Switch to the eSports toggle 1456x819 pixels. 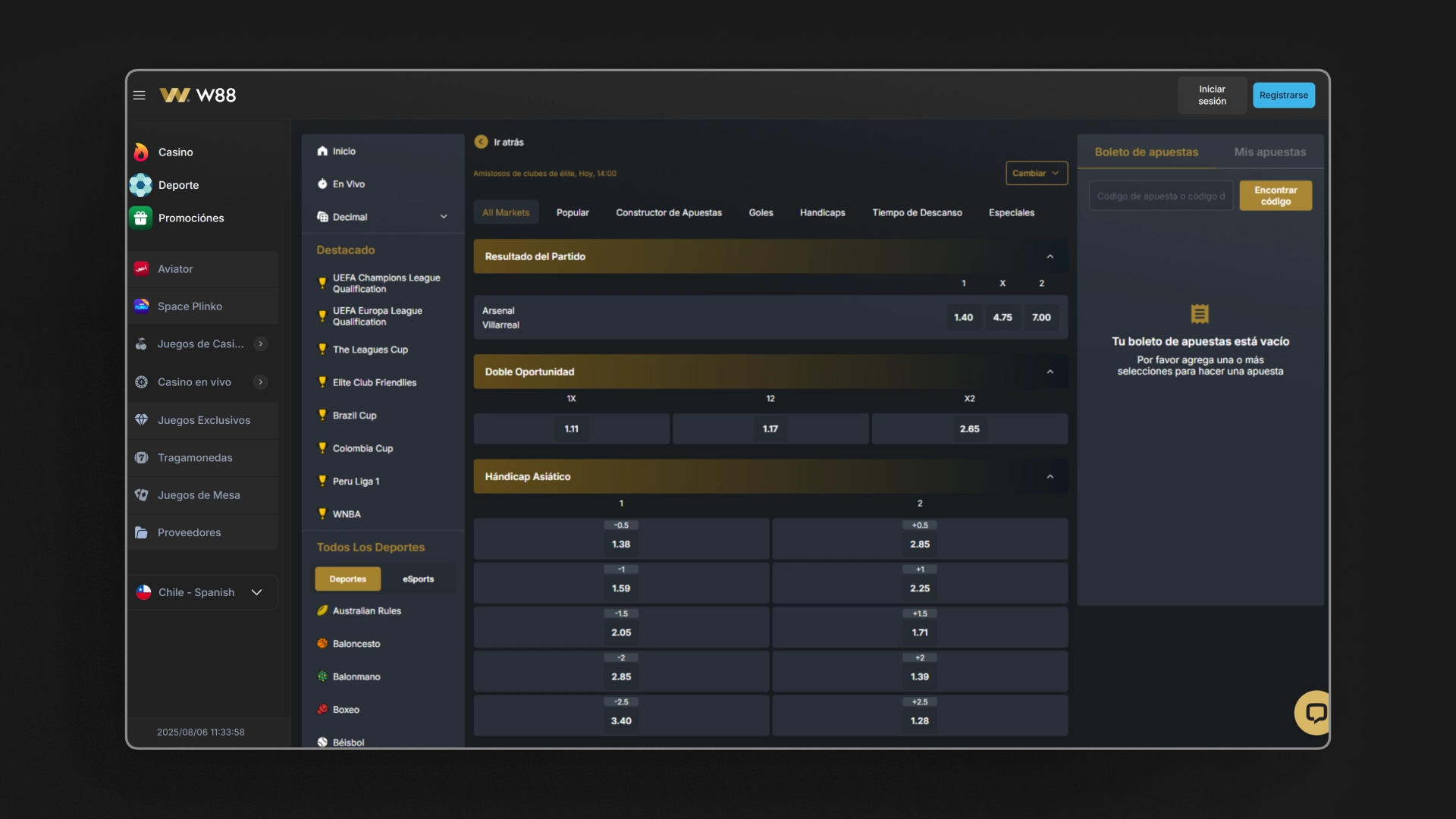pyautogui.click(x=419, y=579)
